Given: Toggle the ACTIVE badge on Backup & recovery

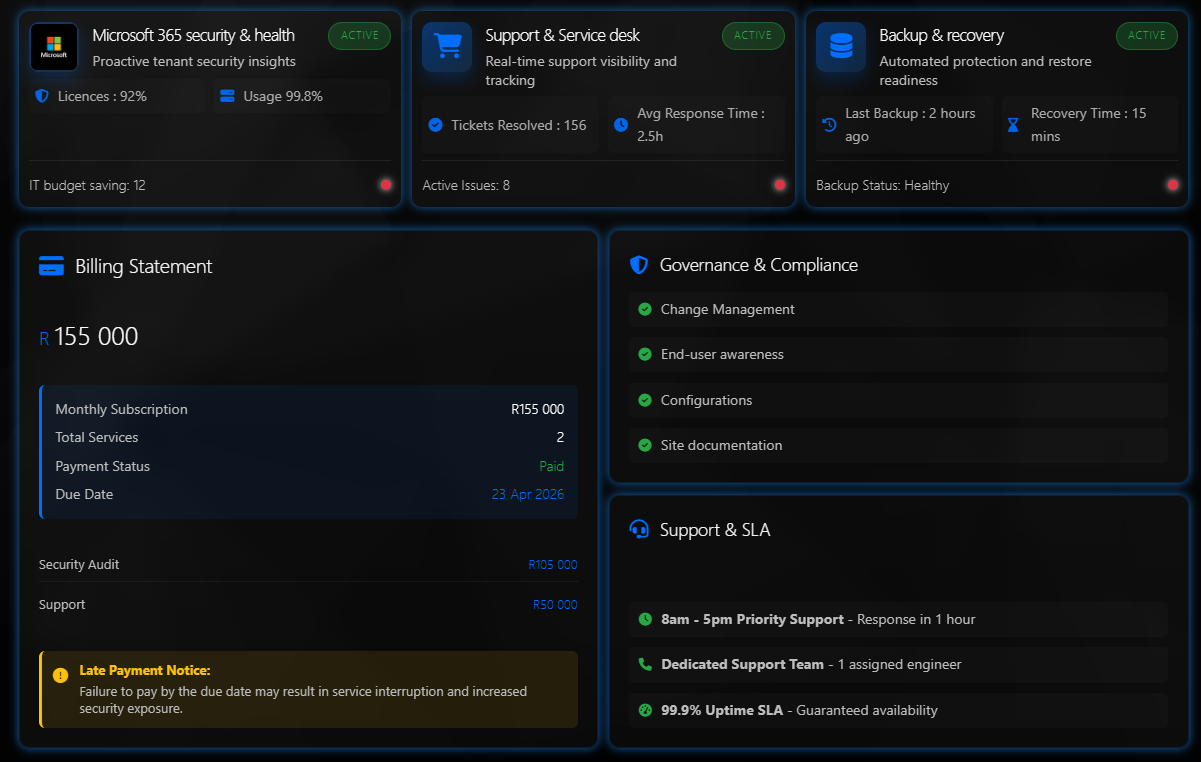Looking at the screenshot, I should pos(1146,35).
